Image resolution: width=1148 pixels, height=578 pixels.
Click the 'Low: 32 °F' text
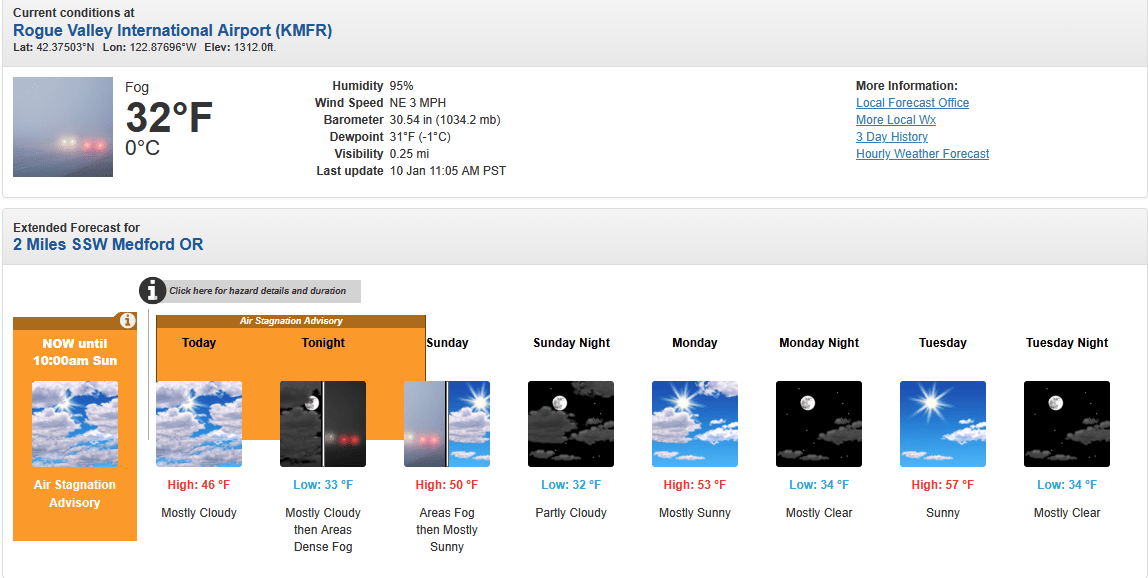(x=571, y=485)
